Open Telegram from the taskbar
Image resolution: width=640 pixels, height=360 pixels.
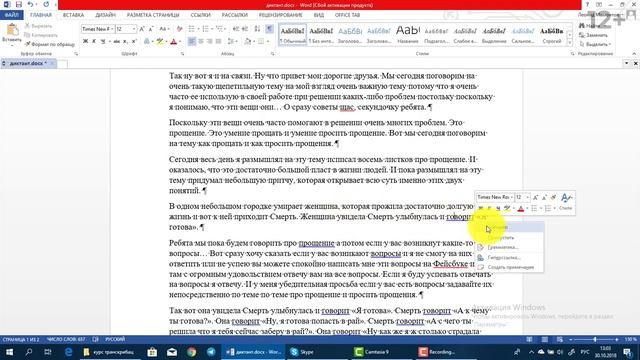[211, 351]
